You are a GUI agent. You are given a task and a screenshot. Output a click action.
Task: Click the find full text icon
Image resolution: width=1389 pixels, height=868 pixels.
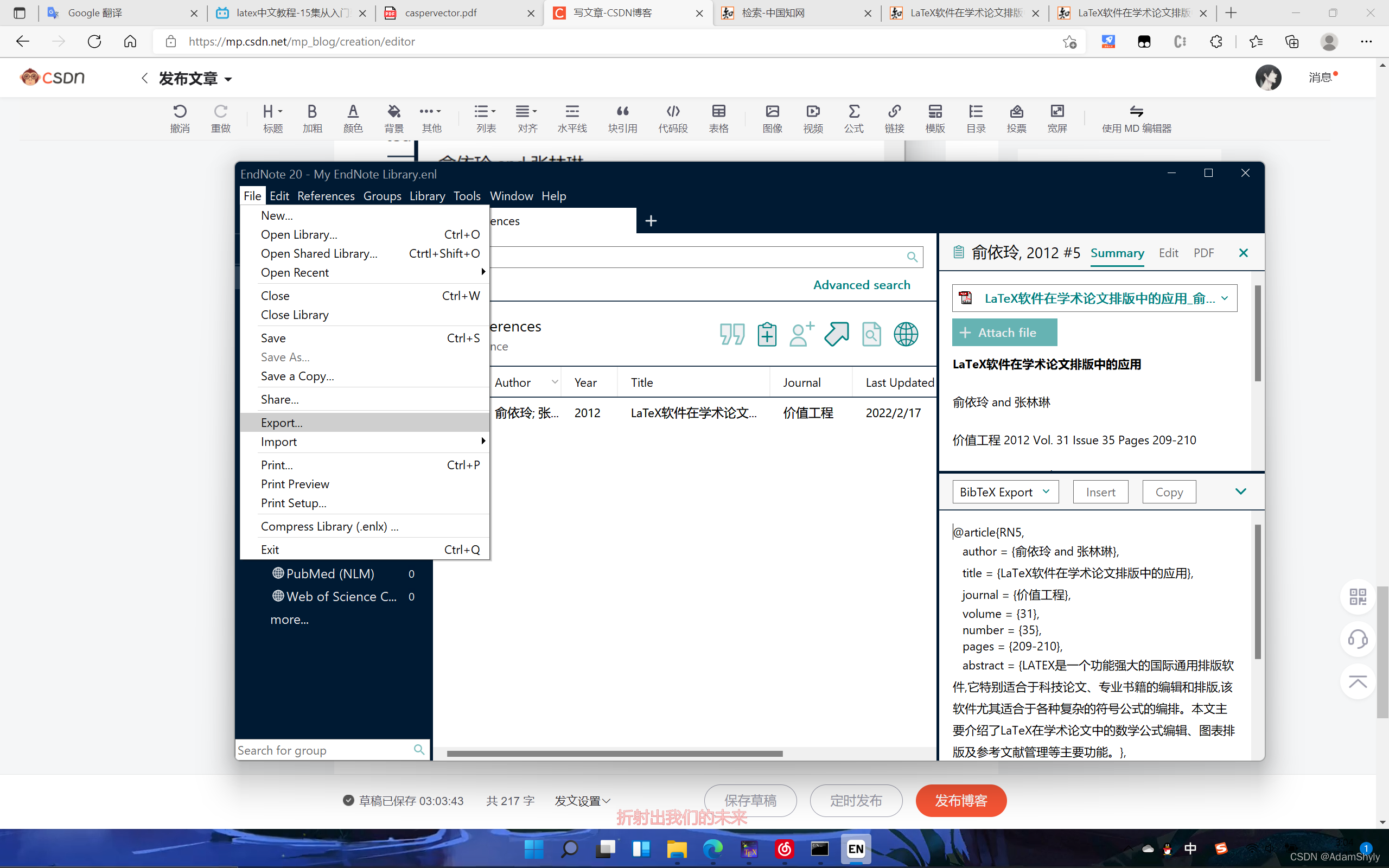tap(871, 334)
